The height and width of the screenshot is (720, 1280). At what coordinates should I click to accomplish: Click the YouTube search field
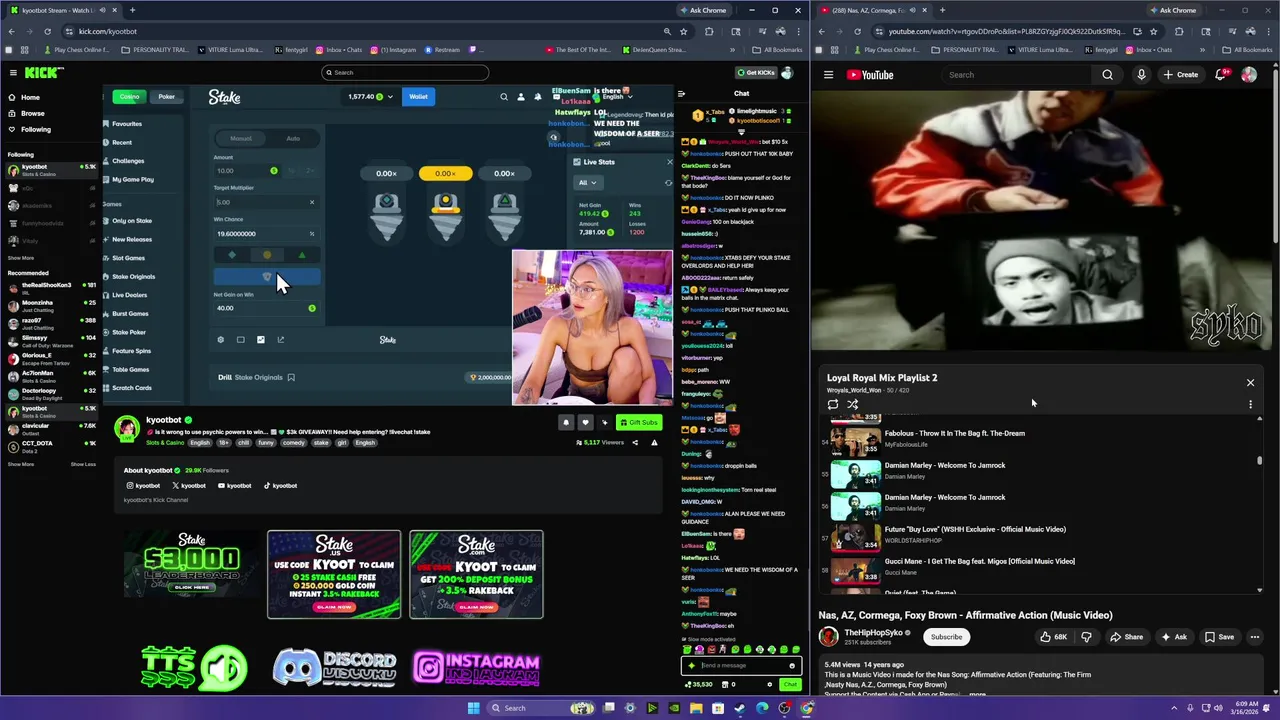[x=1015, y=75]
